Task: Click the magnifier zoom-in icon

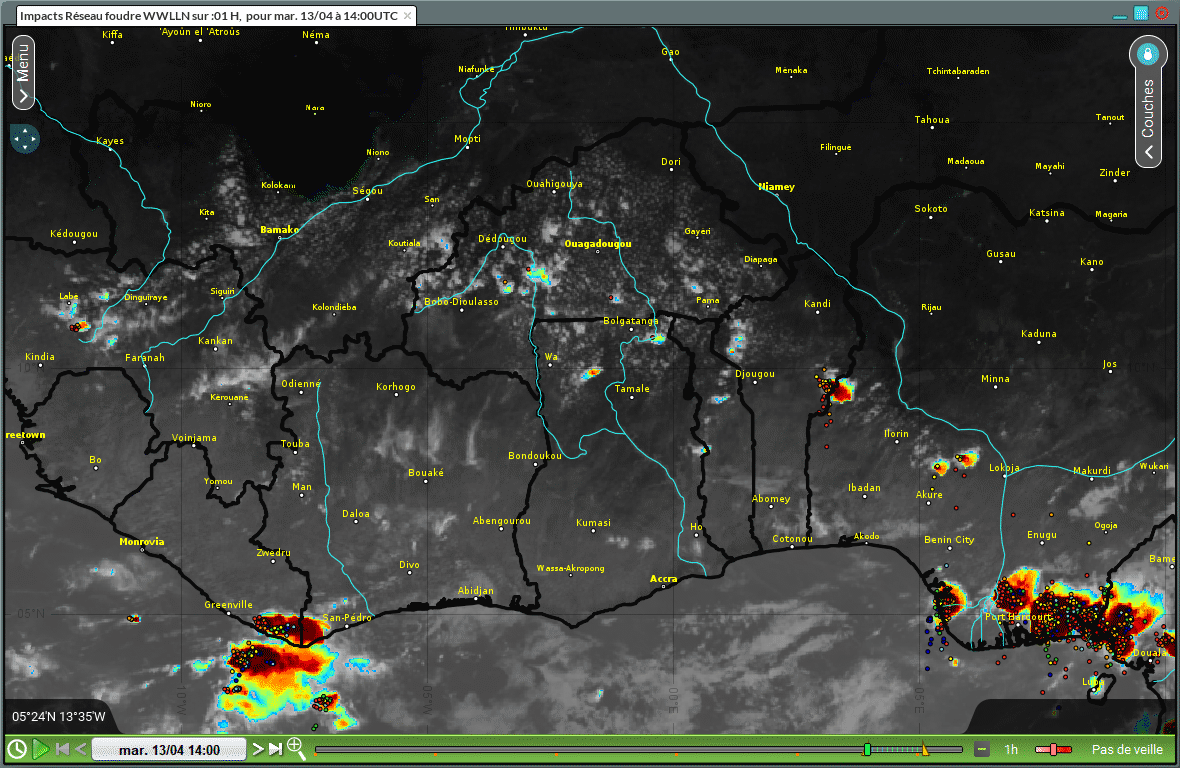Action: point(296,748)
